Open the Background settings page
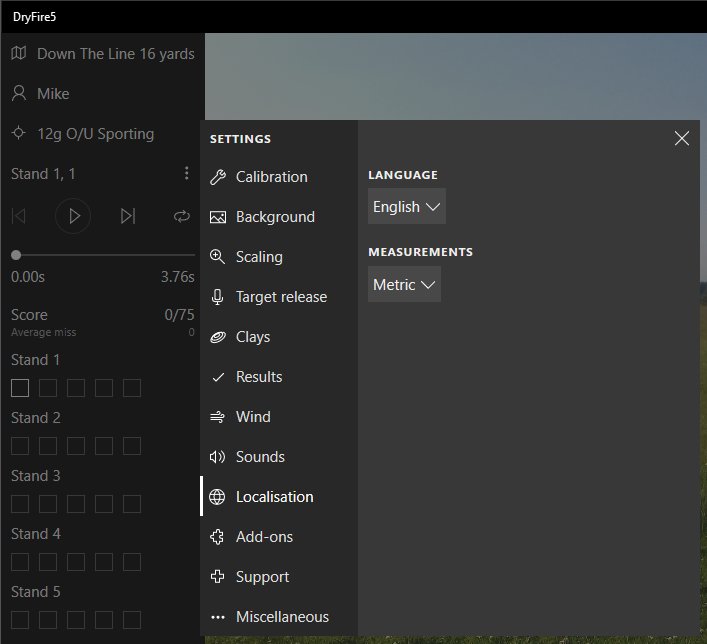Screen dimensions: 707x644 pyautogui.click(x=275, y=217)
